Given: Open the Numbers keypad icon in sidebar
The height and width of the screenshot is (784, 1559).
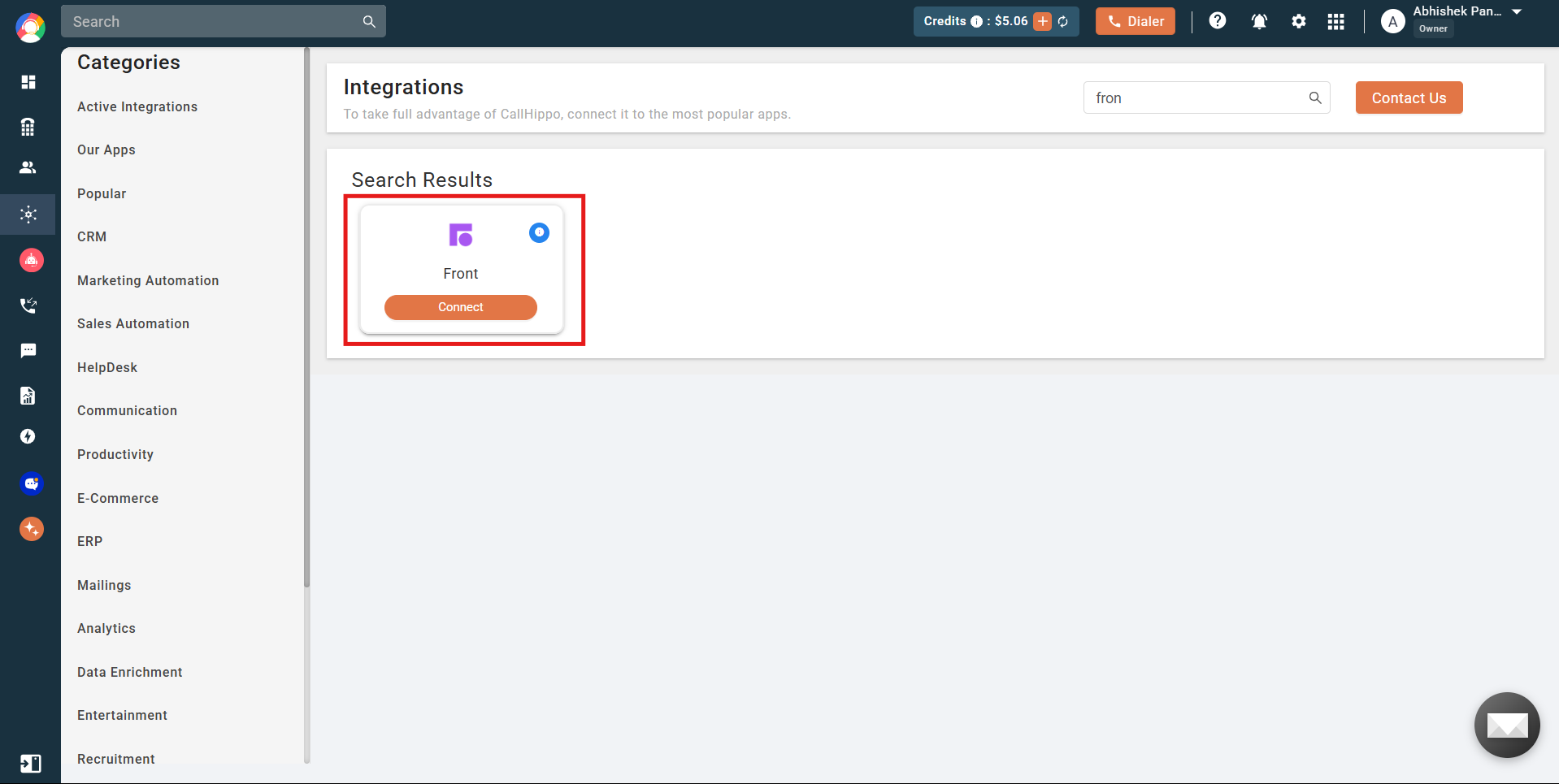Looking at the screenshot, I should click(28, 127).
